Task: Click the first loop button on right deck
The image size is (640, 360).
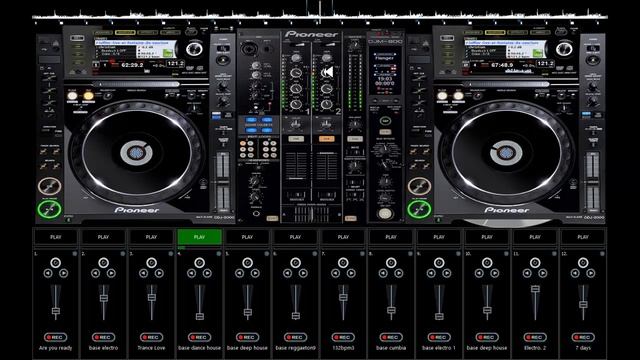Action: 442,96
